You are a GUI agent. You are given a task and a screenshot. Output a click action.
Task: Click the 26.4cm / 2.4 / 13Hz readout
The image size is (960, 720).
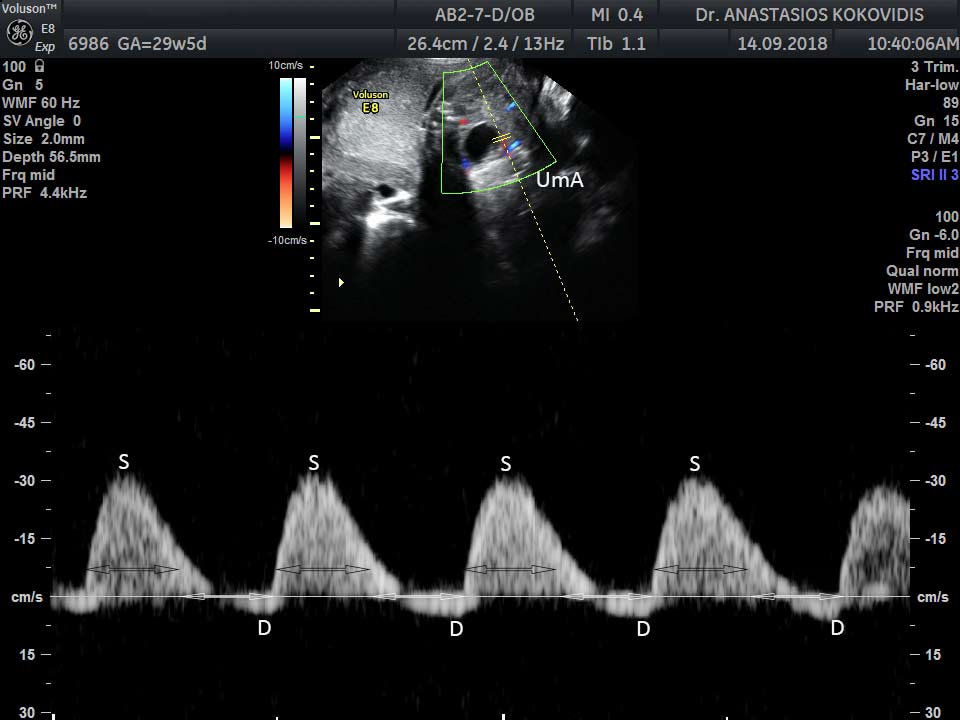point(486,44)
